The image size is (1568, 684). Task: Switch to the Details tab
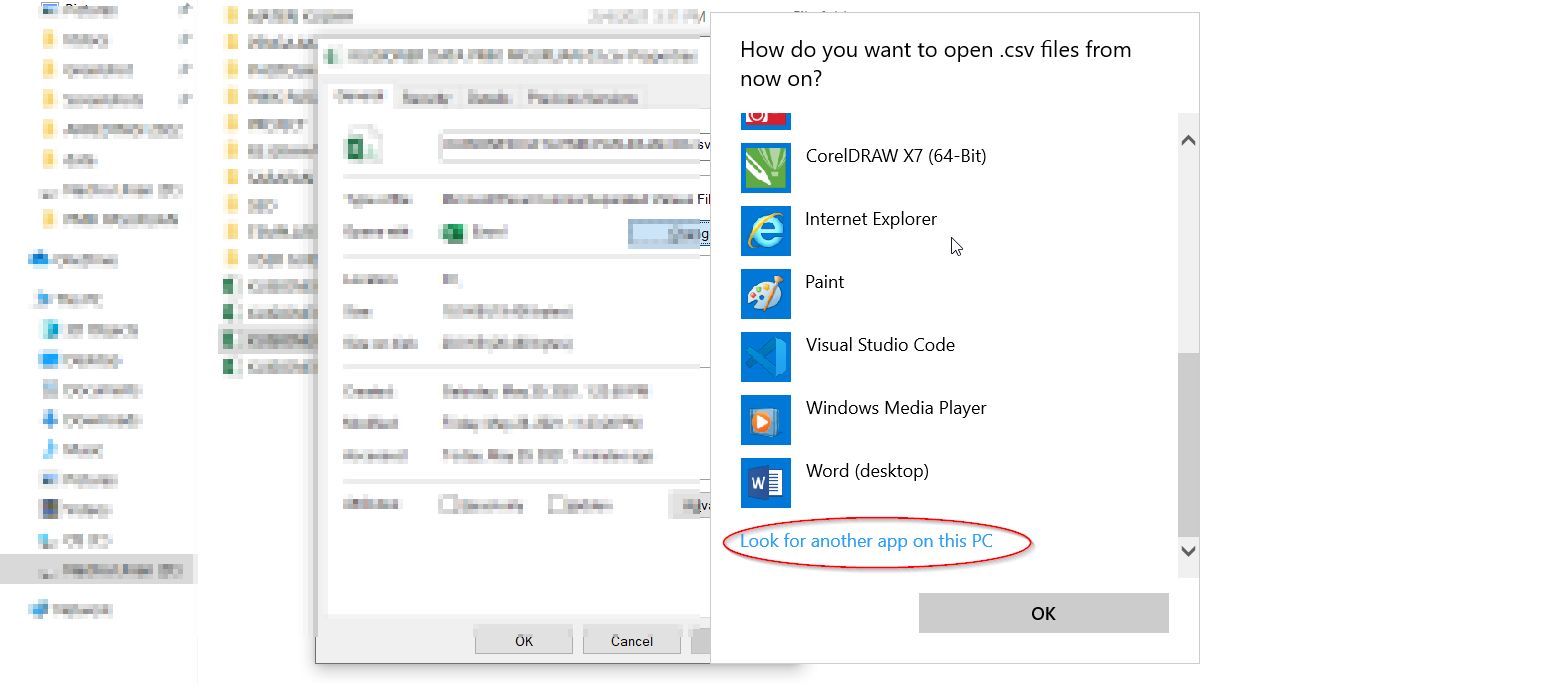489,98
